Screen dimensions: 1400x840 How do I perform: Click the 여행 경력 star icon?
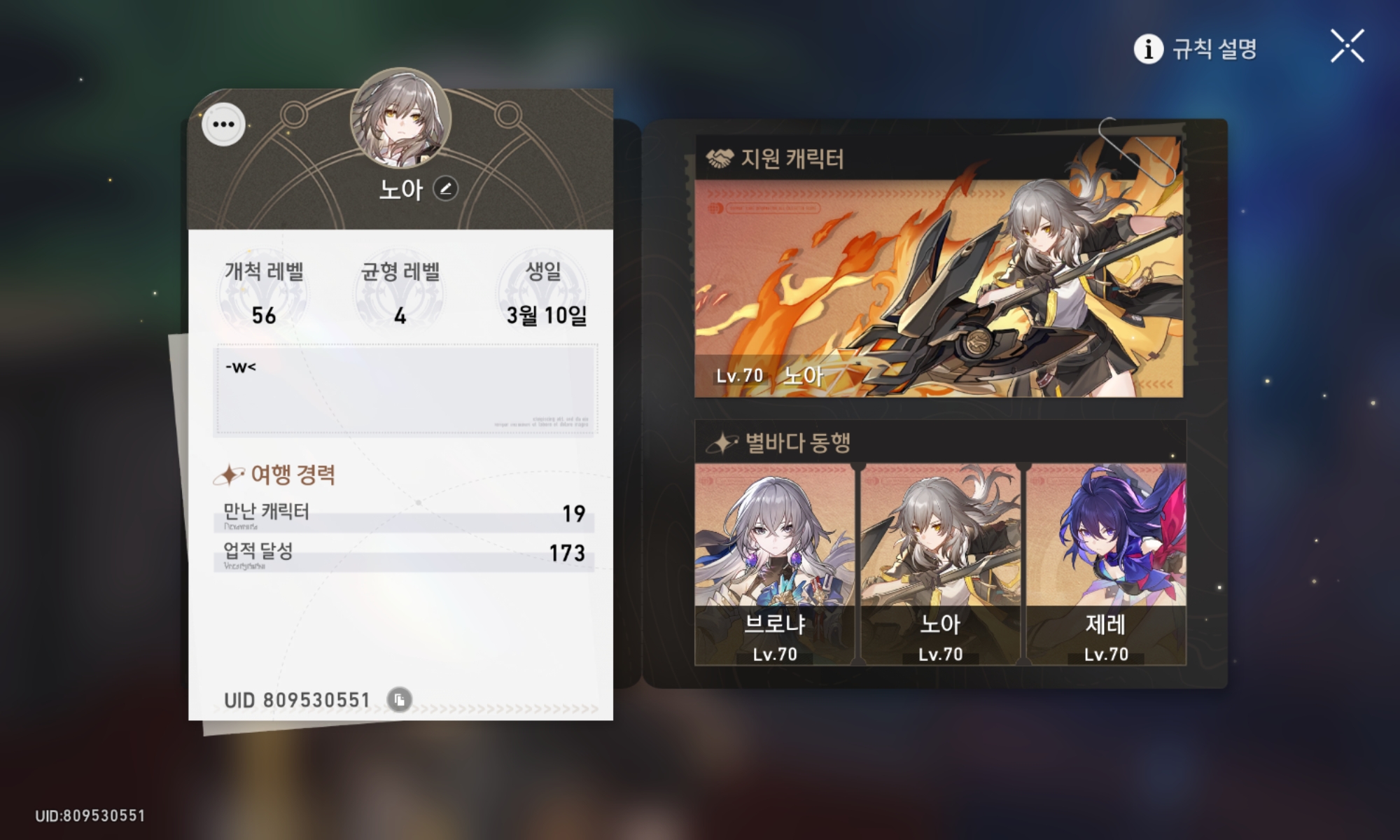click(229, 475)
